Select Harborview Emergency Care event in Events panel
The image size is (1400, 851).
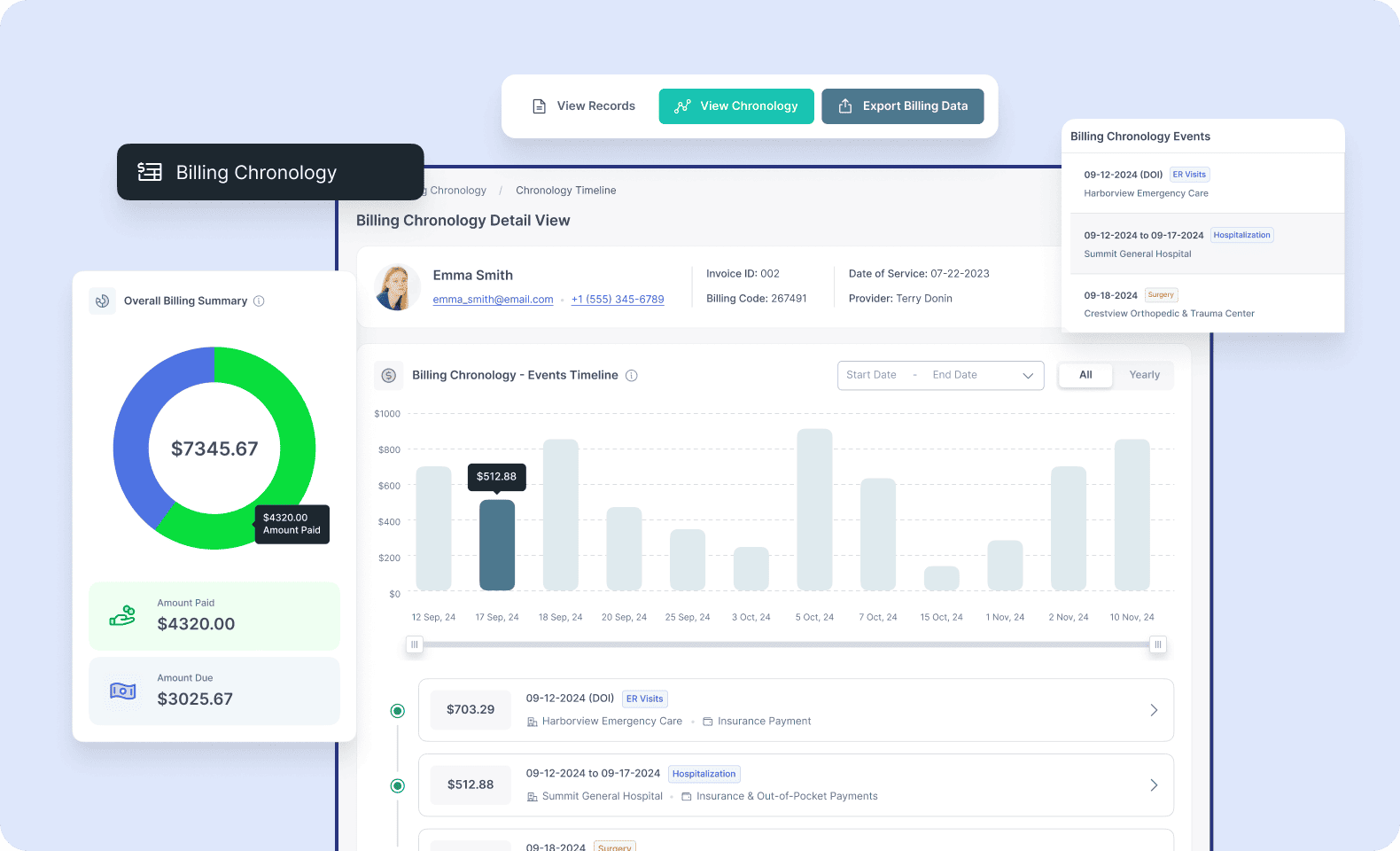coord(1207,183)
